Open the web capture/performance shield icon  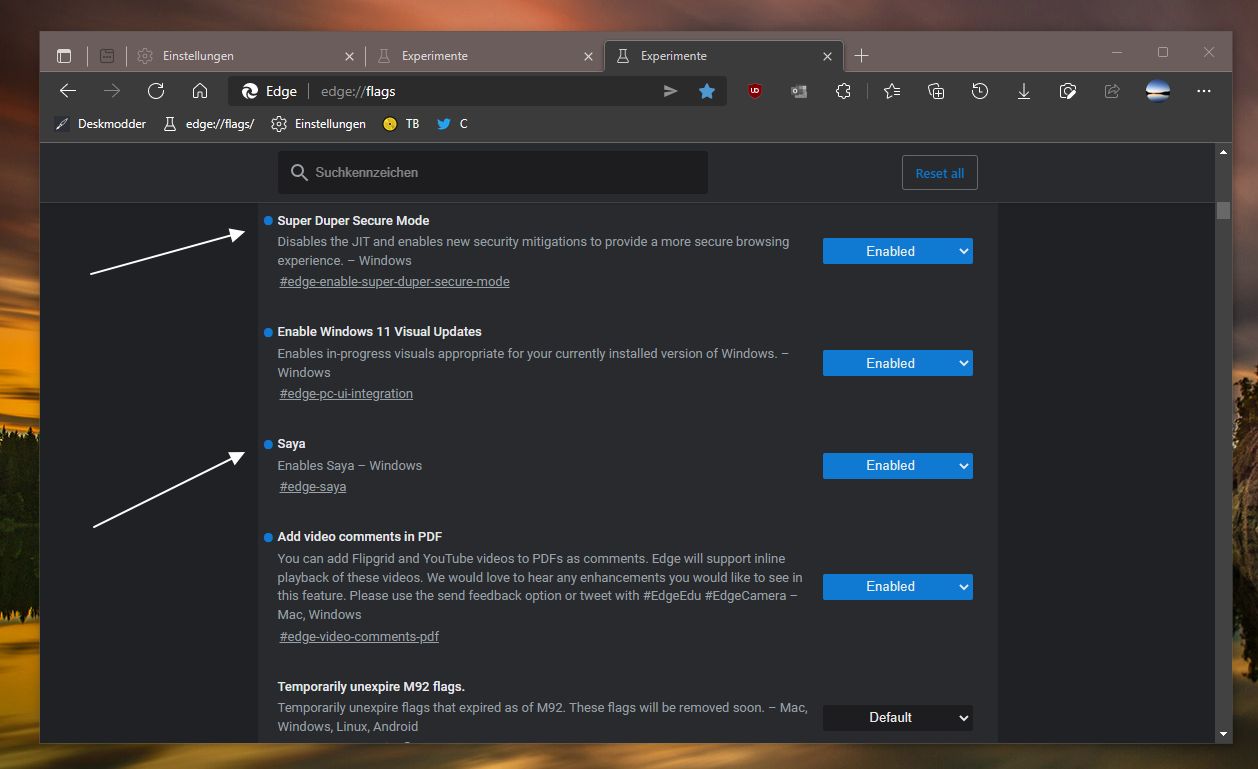[x=1068, y=91]
